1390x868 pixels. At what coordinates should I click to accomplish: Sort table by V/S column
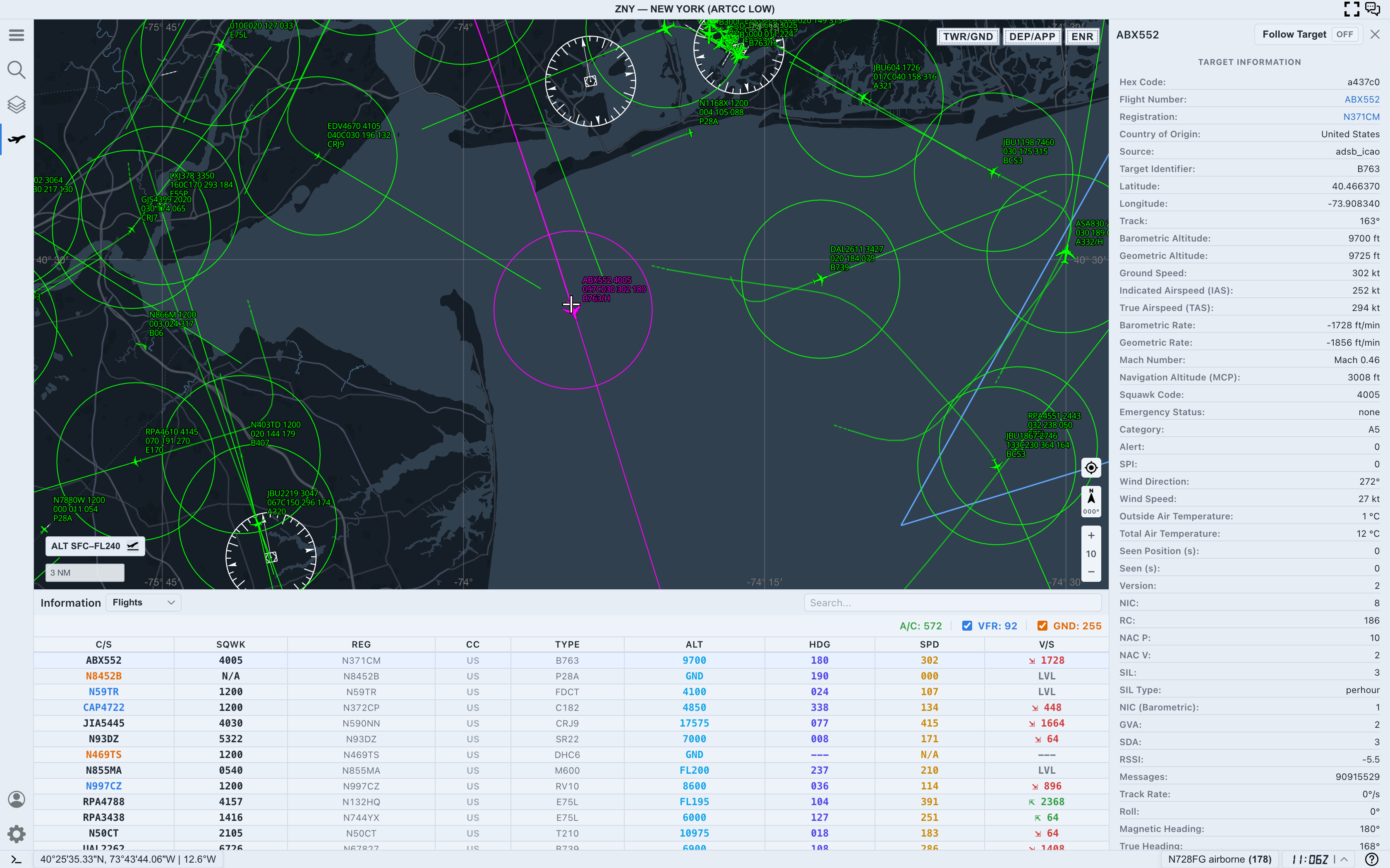point(1047,644)
